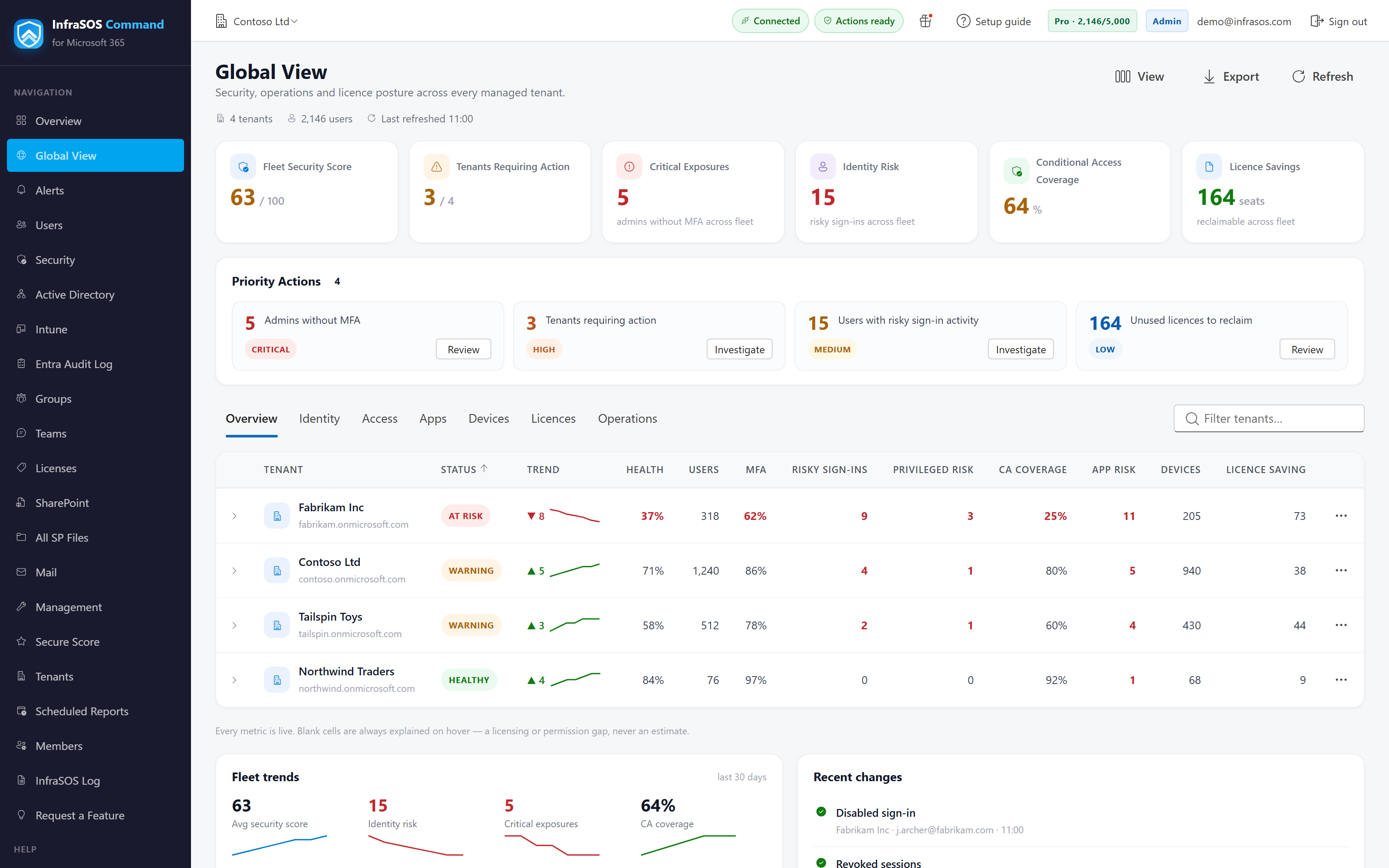
Task: Open the View columns menu
Action: point(1139,76)
